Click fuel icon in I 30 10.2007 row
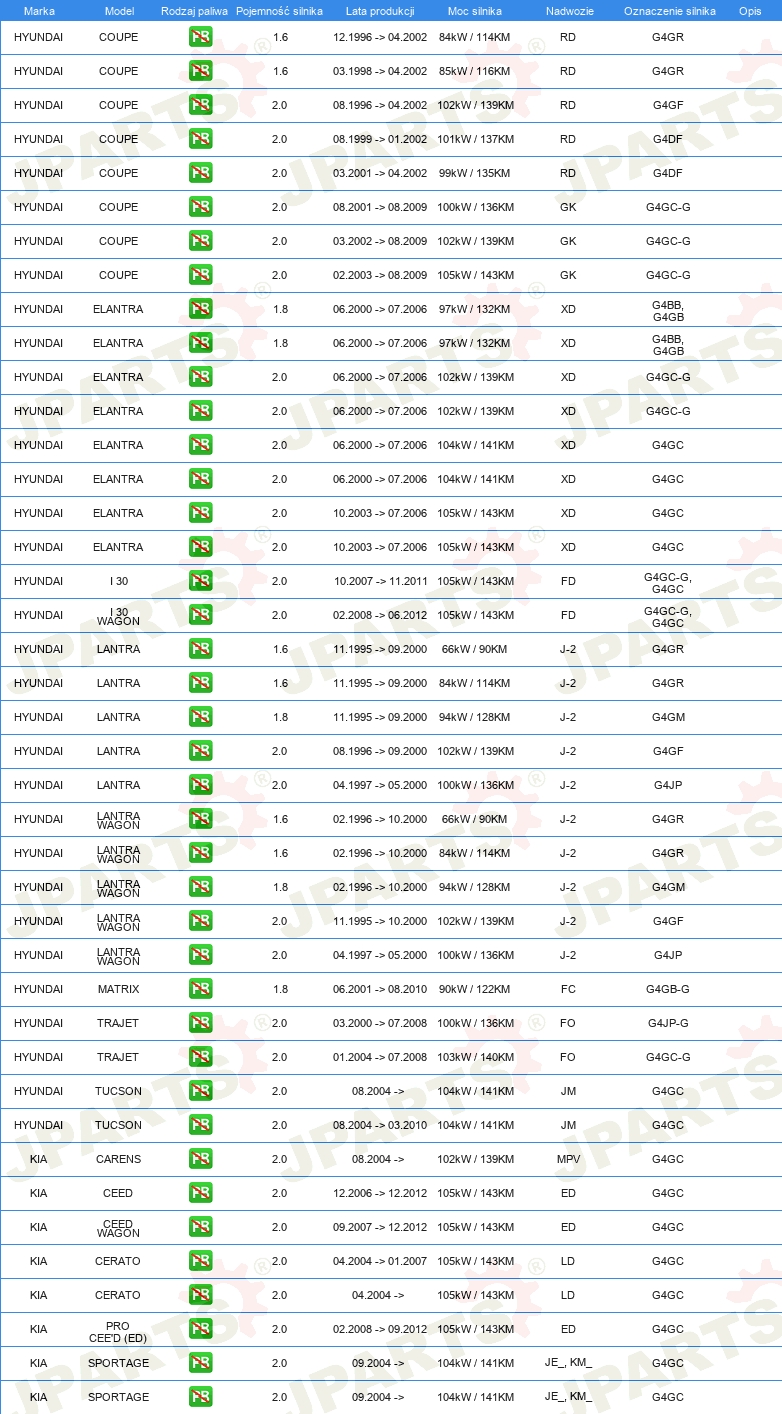The image size is (782, 1414). point(201,581)
